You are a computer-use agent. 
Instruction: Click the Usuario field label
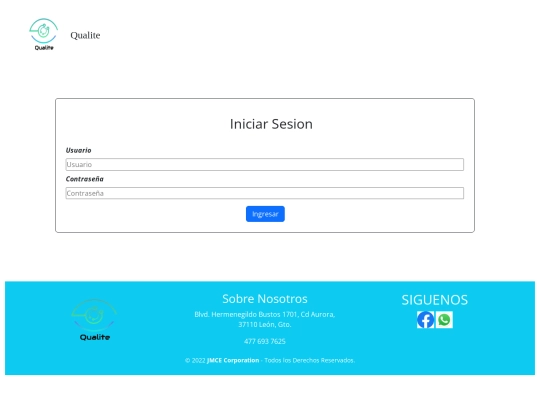coord(79,150)
